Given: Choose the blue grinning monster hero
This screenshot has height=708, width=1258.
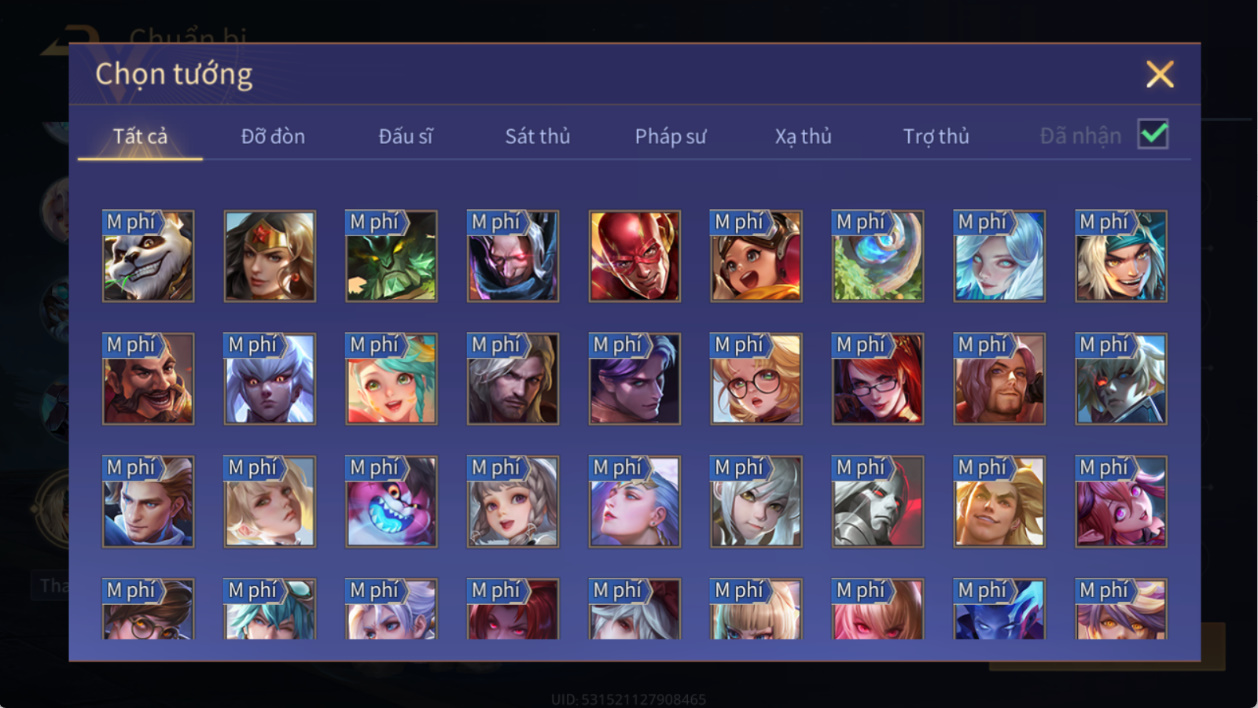Looking at the screenshot, I should pyautogui.click(x=391, y=502).
